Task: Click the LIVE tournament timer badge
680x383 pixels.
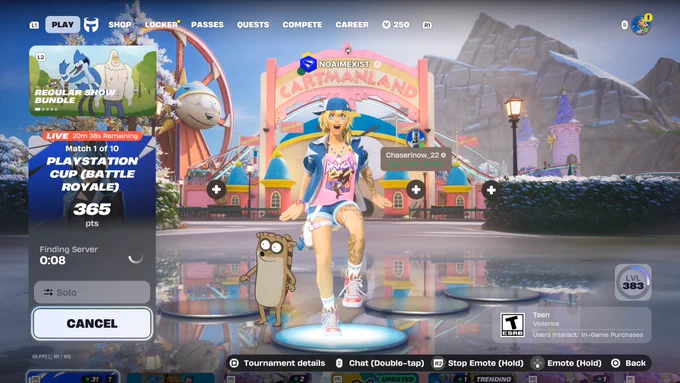Action: click(92, 136)
